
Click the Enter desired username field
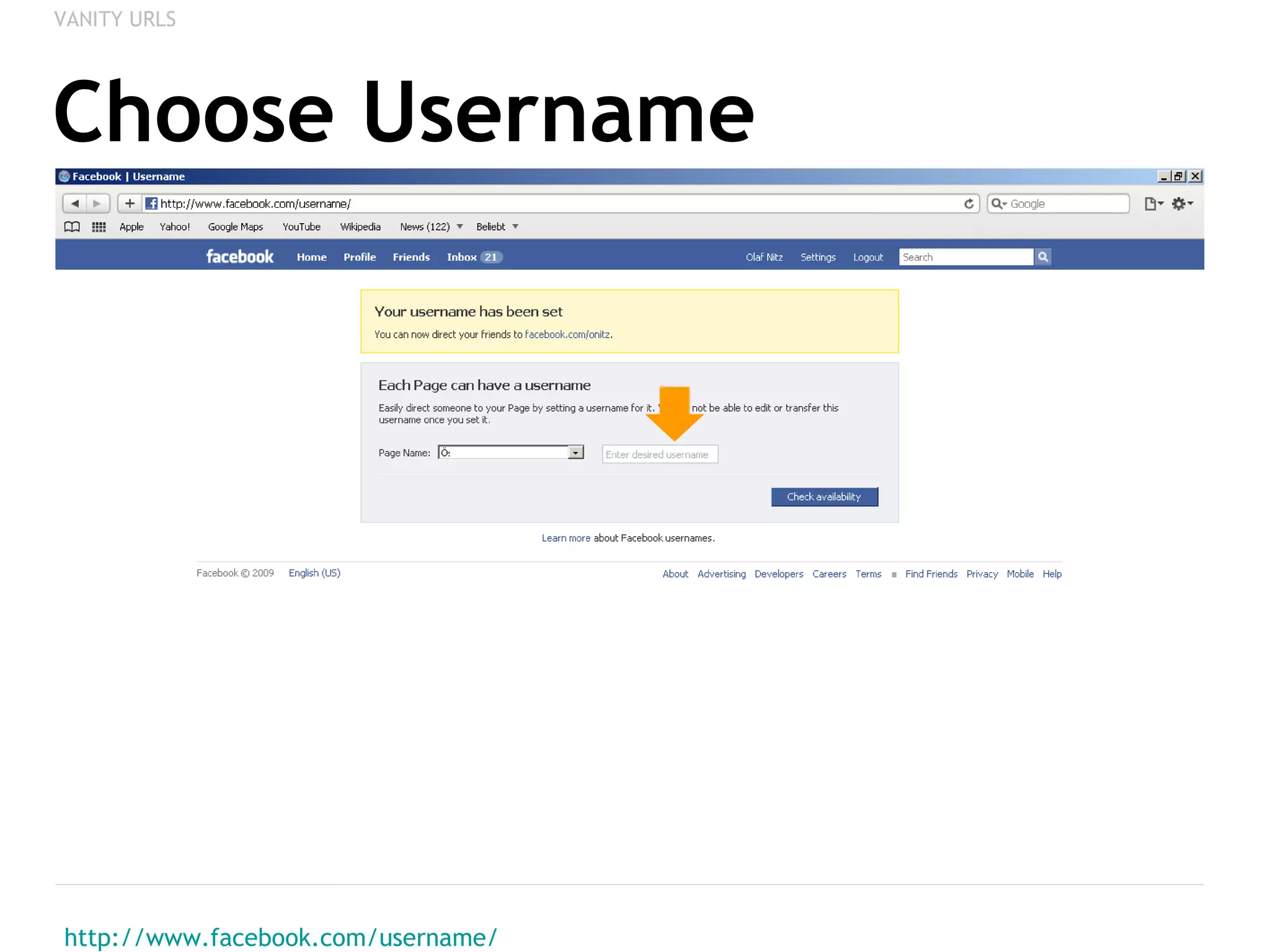click(660, 454)
